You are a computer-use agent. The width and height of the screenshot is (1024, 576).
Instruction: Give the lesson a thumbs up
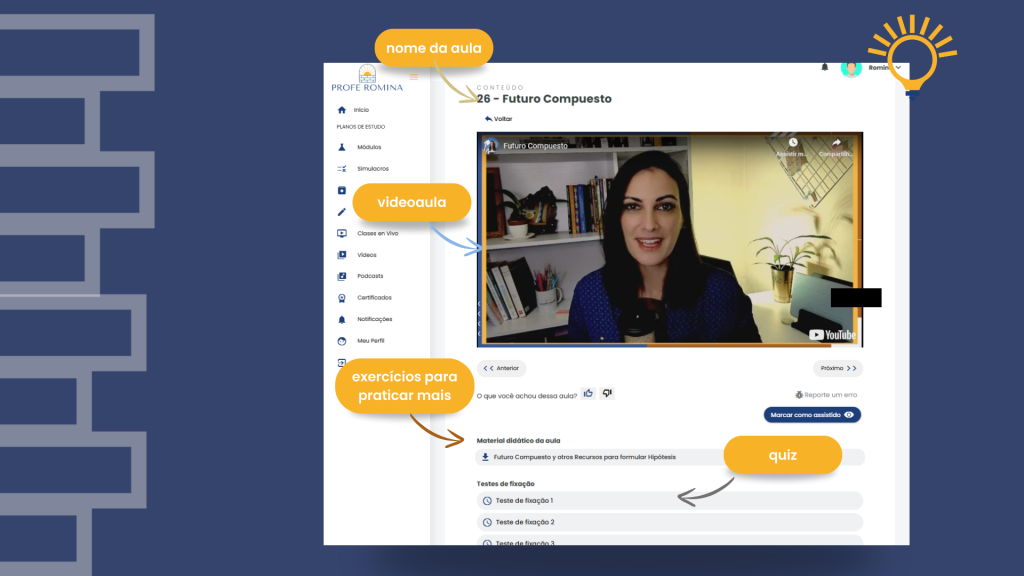click(x=588, y=393)
